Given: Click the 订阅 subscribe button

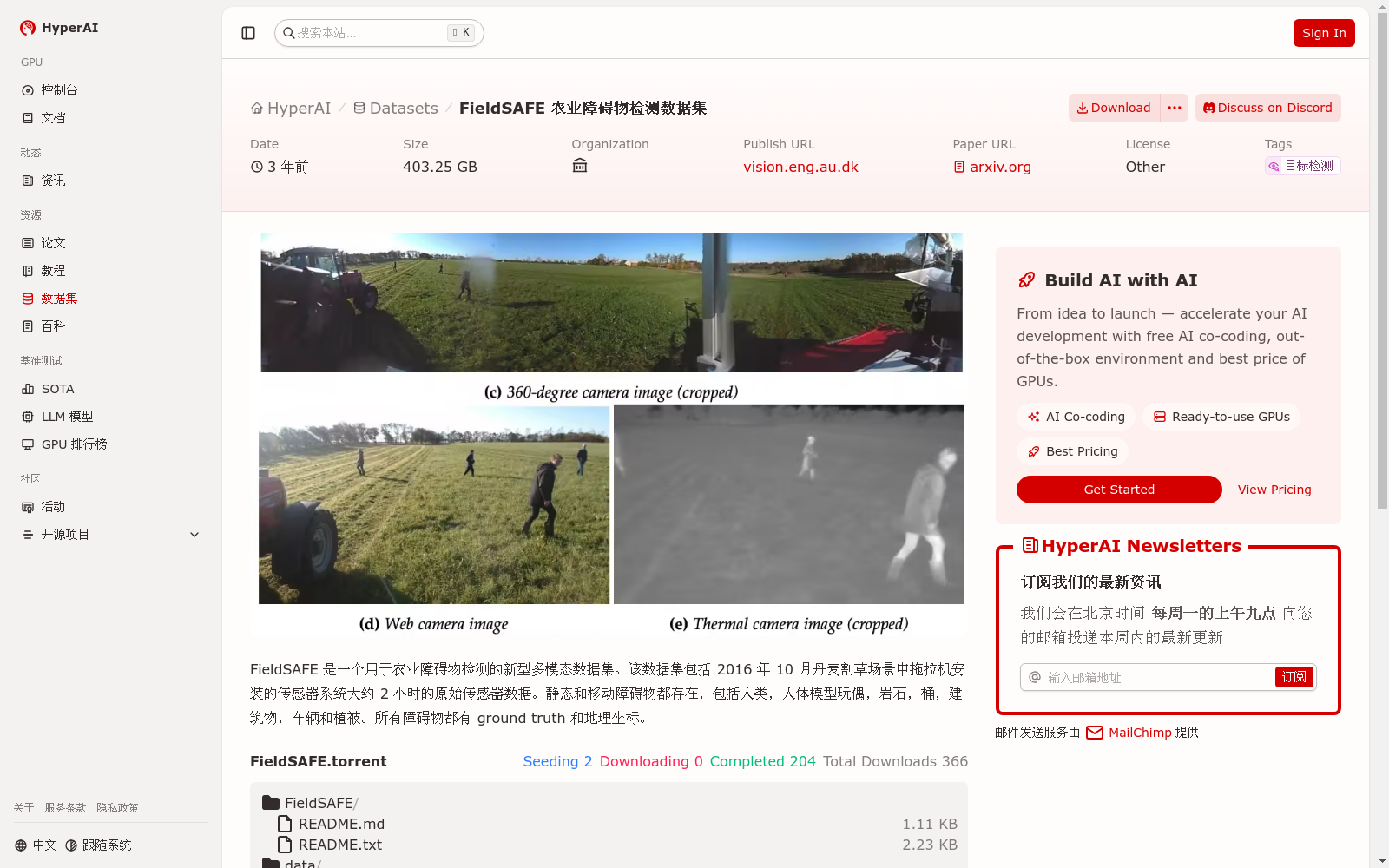Looking at the screenshot, I should click(1294, 677).
